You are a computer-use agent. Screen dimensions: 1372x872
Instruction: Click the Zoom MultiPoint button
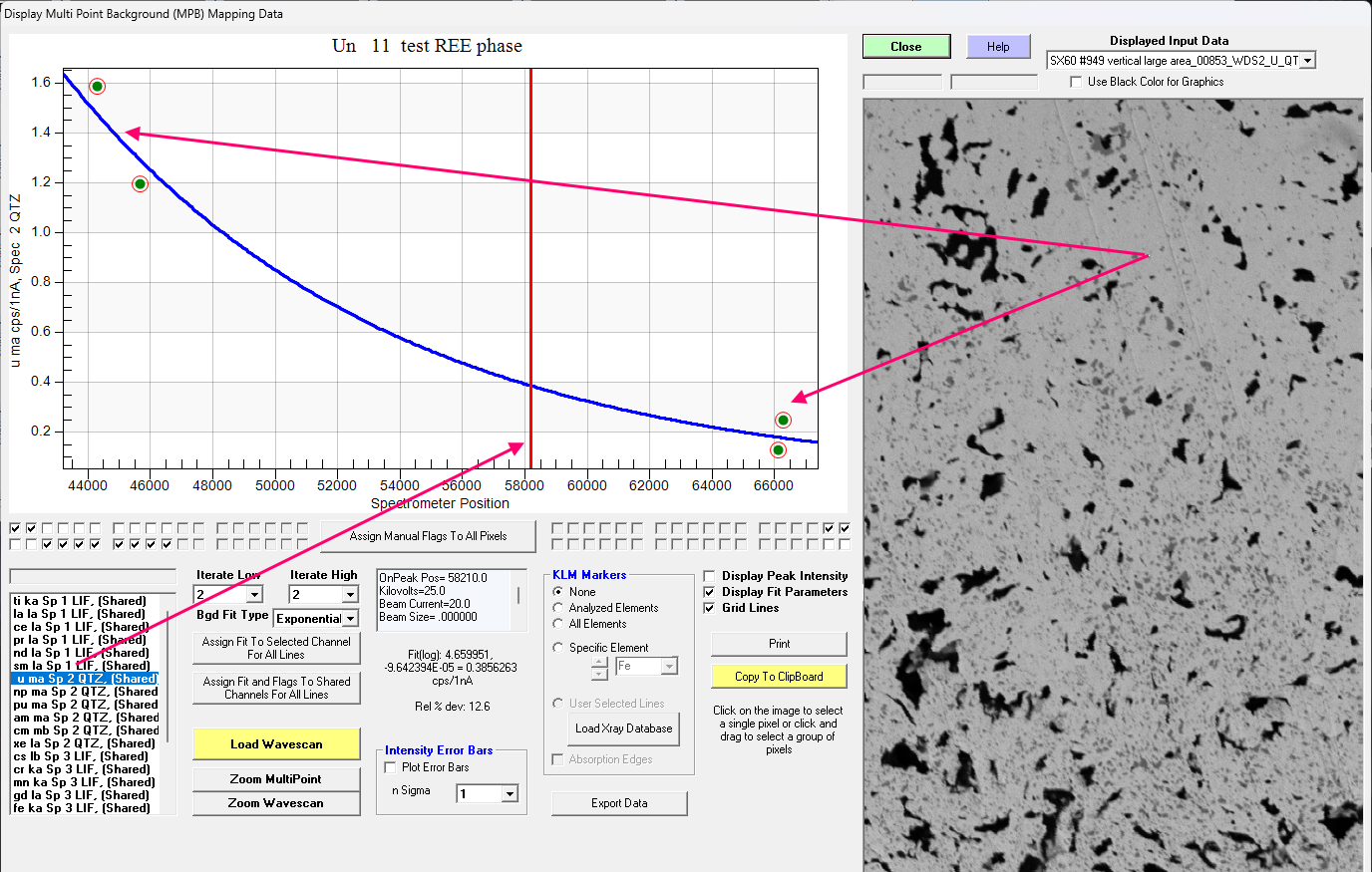(276, 779)
